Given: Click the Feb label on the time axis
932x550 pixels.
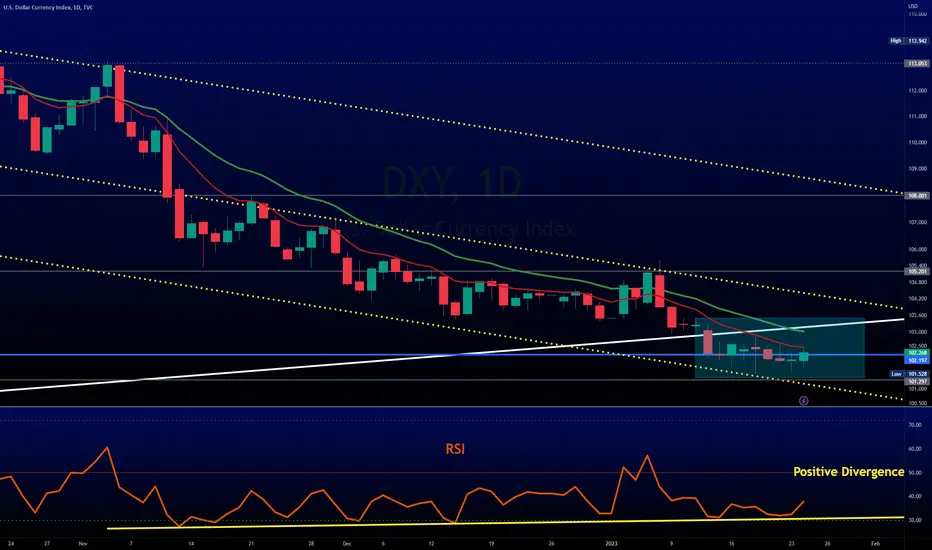Looking at the screenshot, I should (x=875, y=543).
